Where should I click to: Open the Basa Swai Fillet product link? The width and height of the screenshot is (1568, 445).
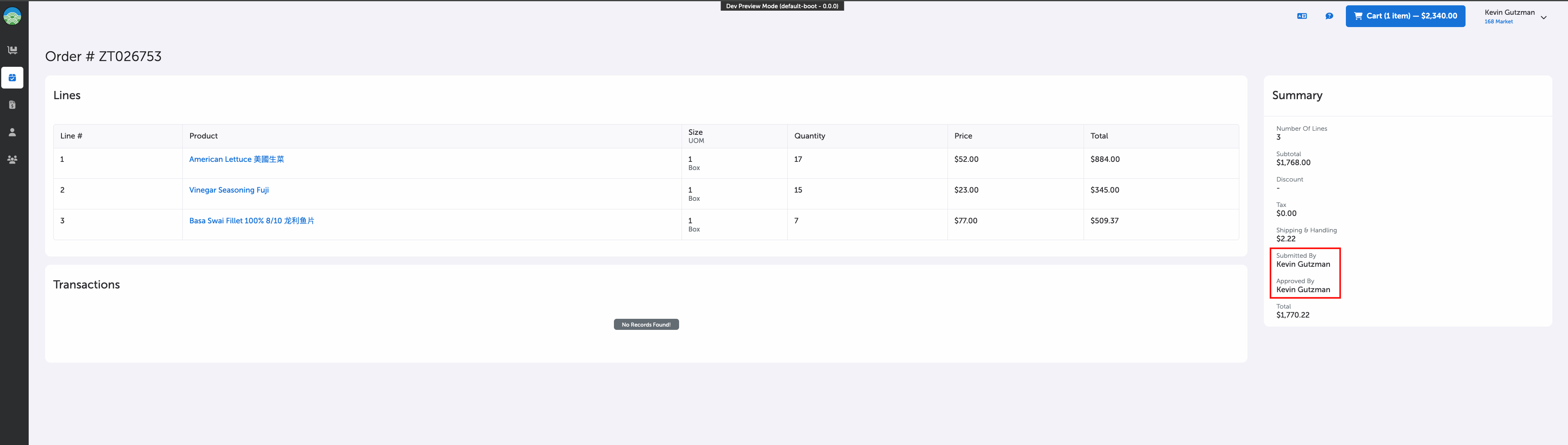coord(251,221)
